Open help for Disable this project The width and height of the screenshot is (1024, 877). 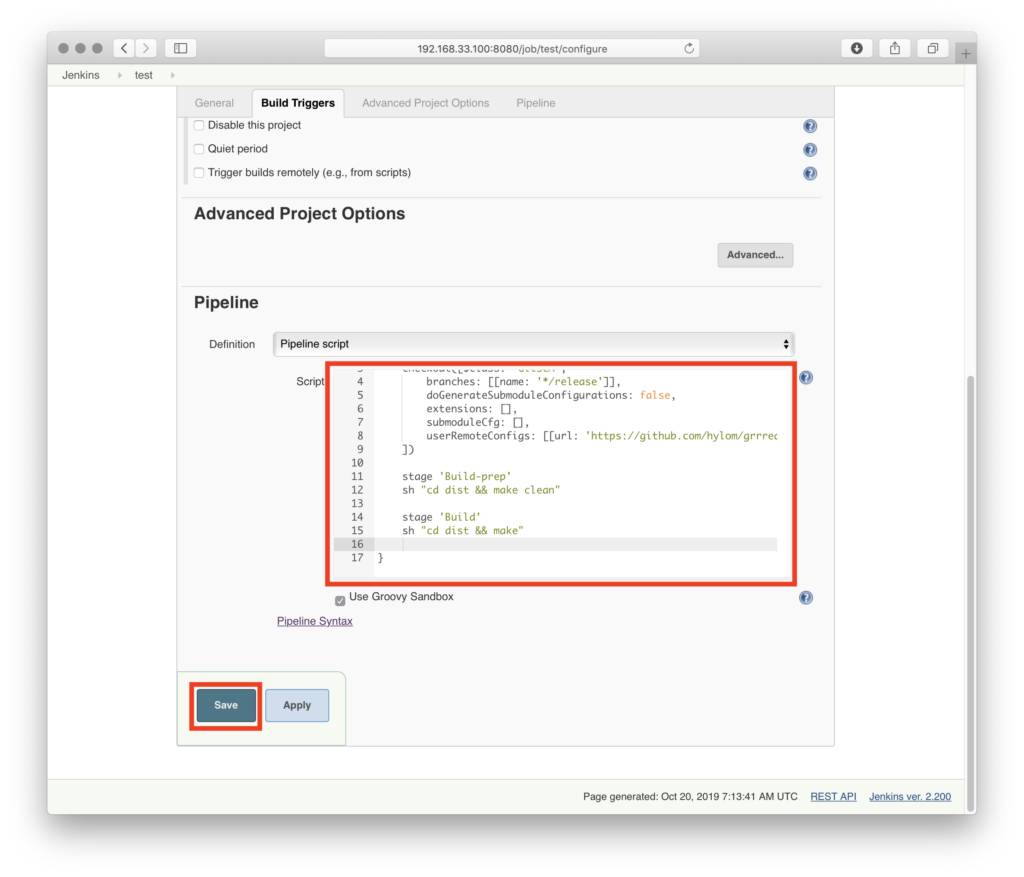point(810,126)
